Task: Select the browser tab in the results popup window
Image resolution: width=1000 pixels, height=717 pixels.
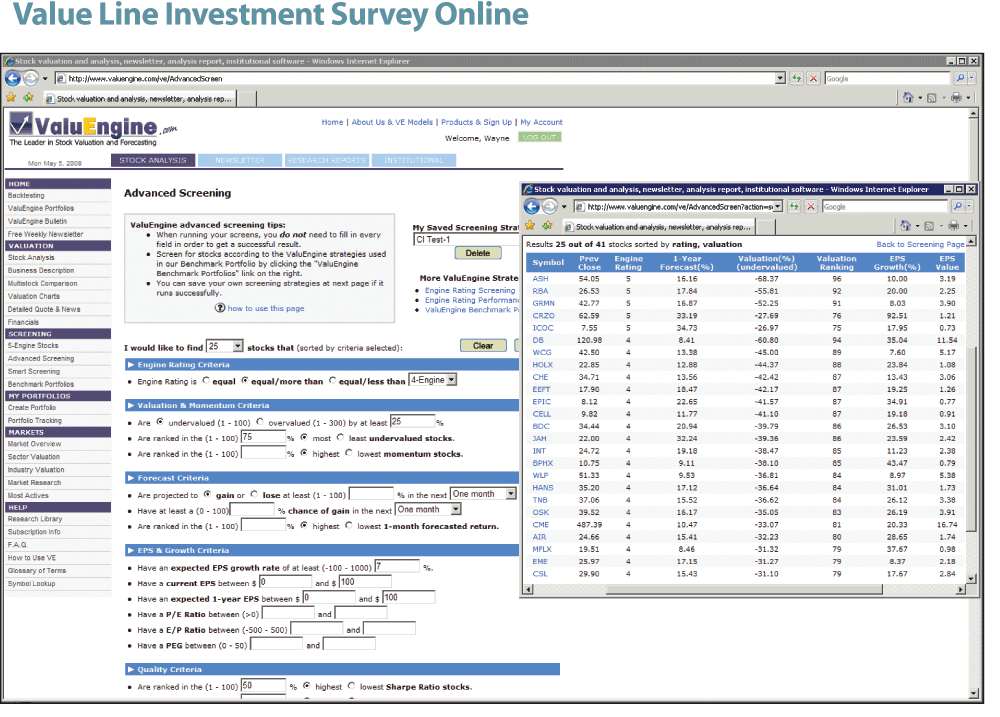Action: click(659, 227)
